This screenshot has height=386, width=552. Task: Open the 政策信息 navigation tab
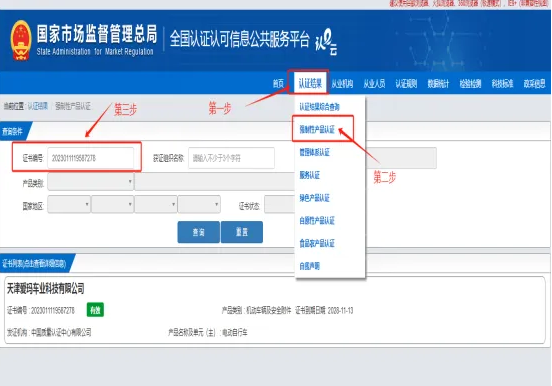pos(534,83)
